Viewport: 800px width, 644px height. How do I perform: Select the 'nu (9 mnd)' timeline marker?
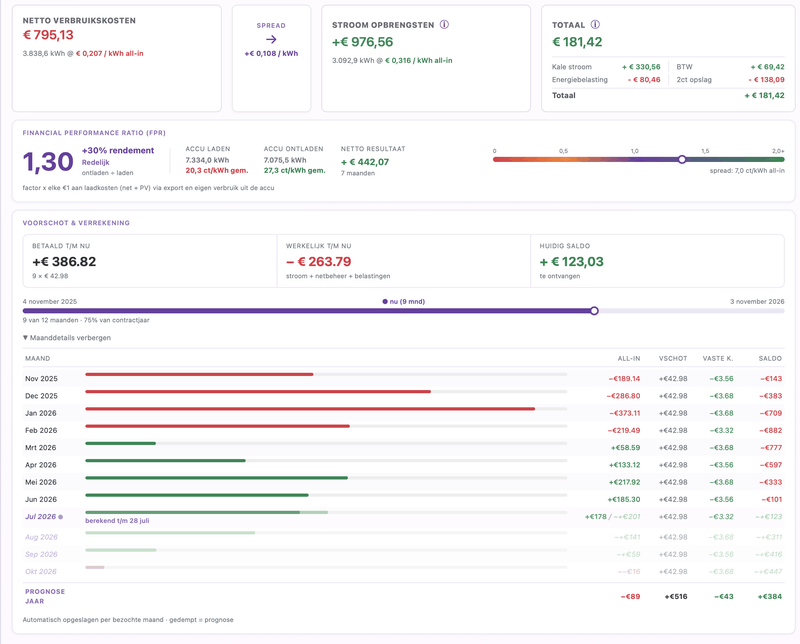404,302
